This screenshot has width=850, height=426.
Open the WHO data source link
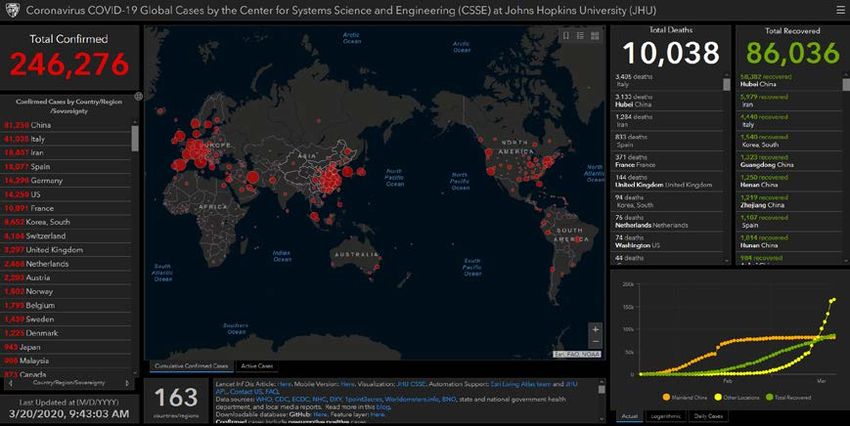pos(263,399)
